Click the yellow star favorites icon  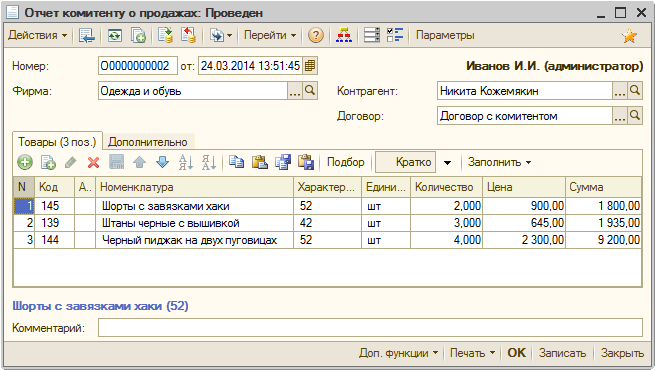(630, 36)
